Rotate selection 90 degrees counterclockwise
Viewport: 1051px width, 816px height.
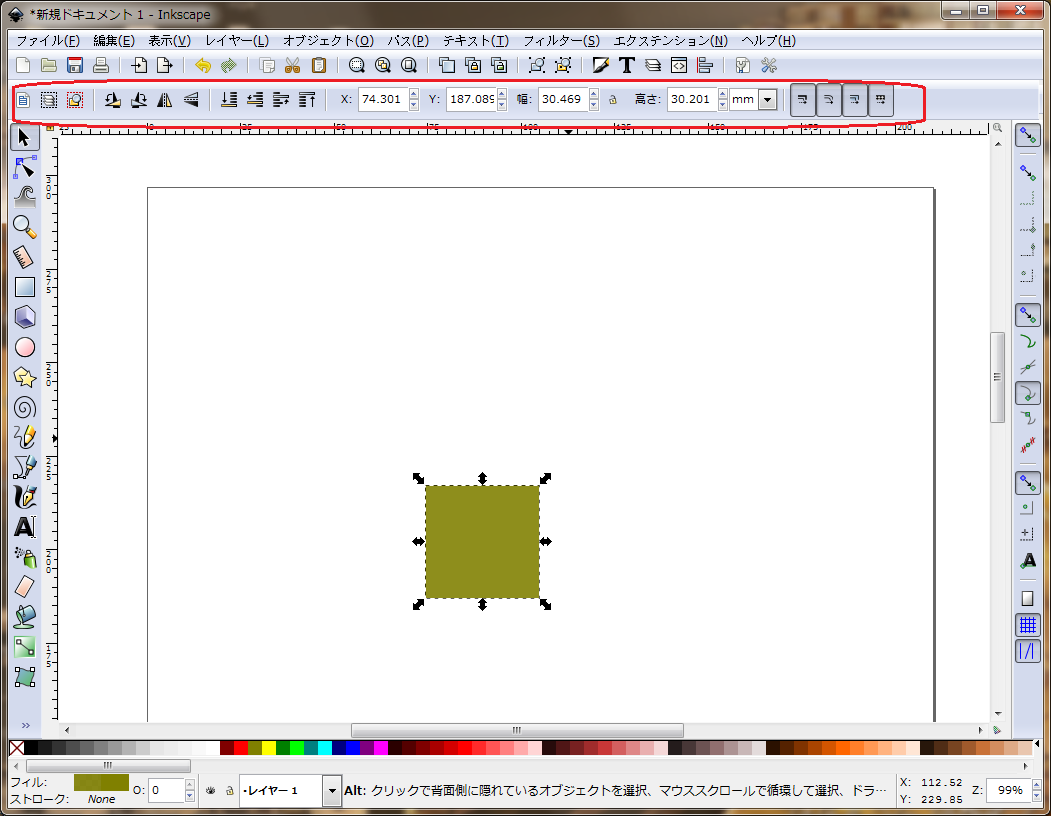pos(111,100)
